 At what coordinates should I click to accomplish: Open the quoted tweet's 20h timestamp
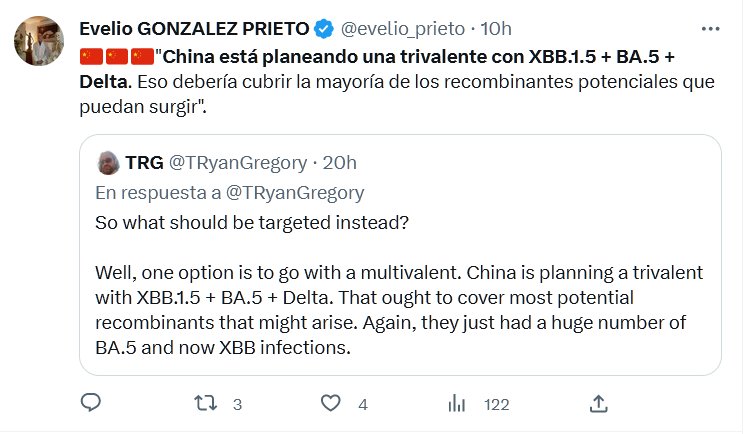point(340,162)
